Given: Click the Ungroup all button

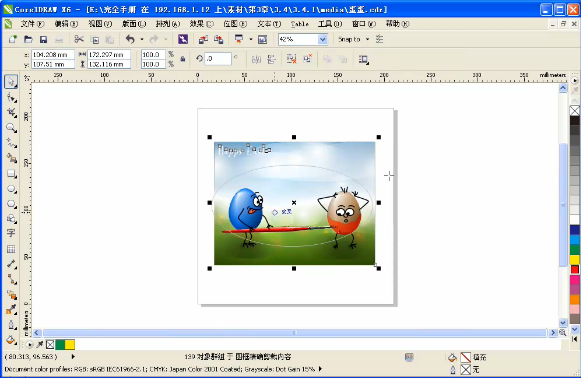Looking at the screenshot, I should 308,59.
